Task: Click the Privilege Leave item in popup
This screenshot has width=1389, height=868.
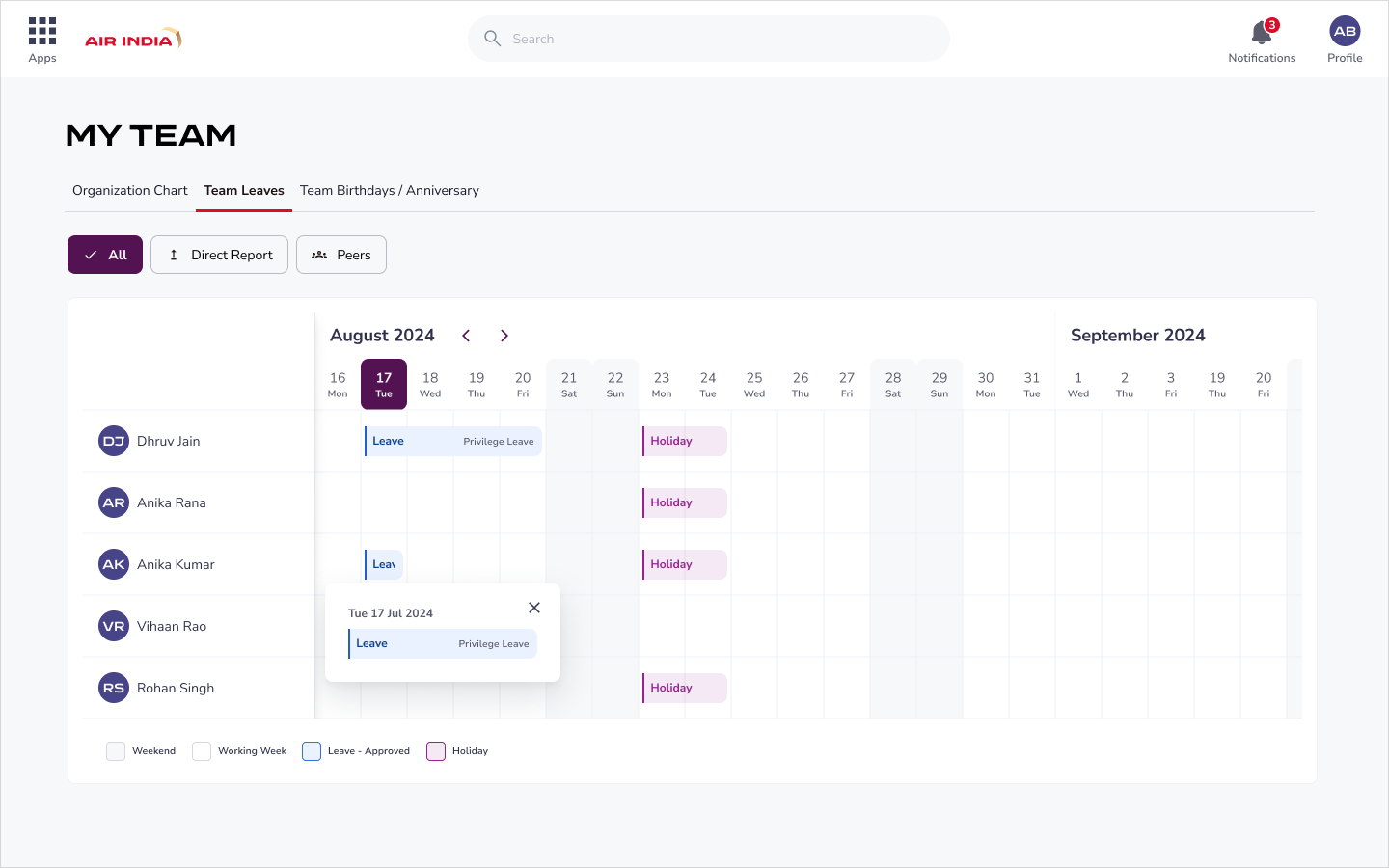Action: pos(443,643)
